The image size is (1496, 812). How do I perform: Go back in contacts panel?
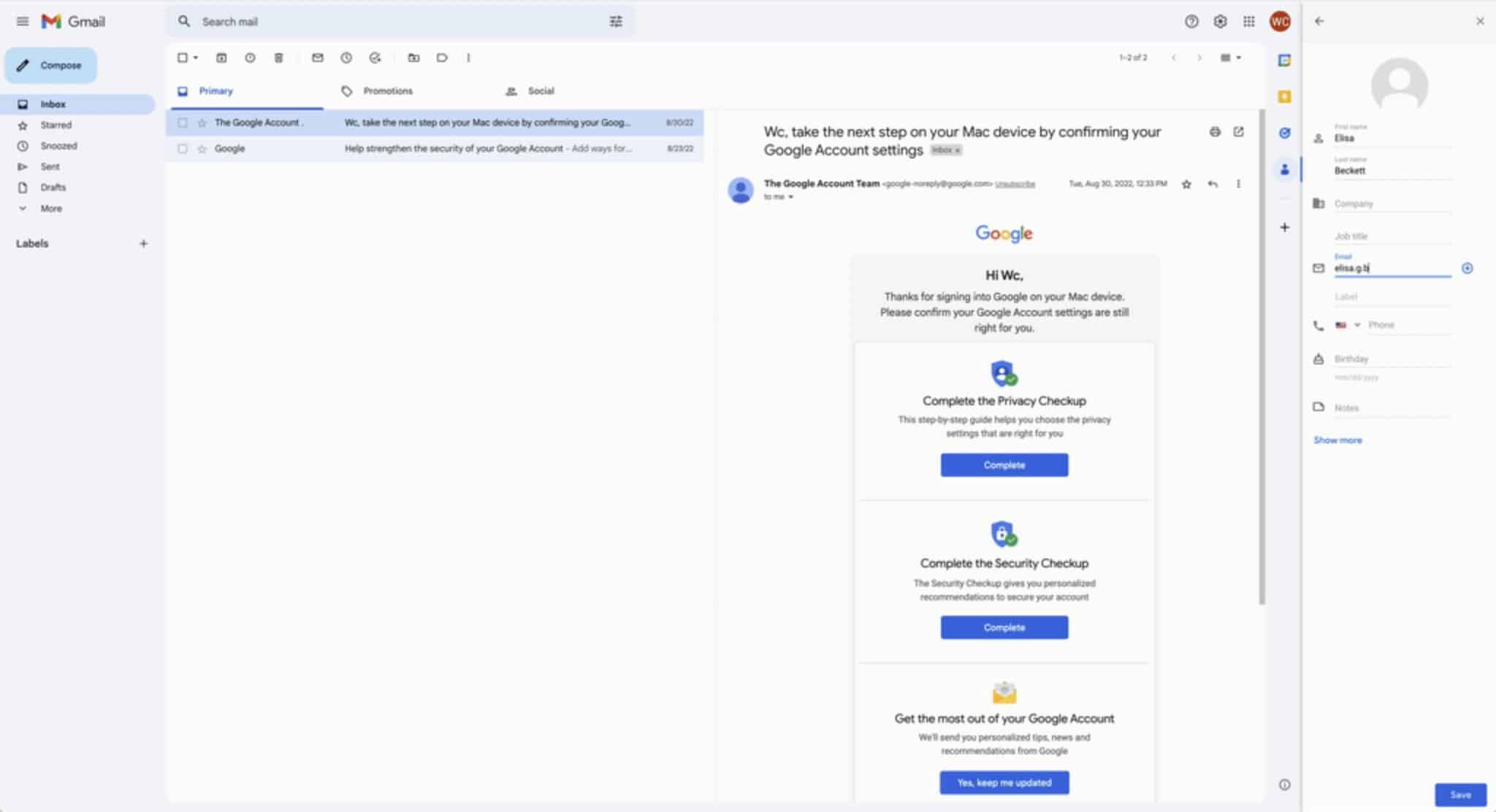(1319, 21)
